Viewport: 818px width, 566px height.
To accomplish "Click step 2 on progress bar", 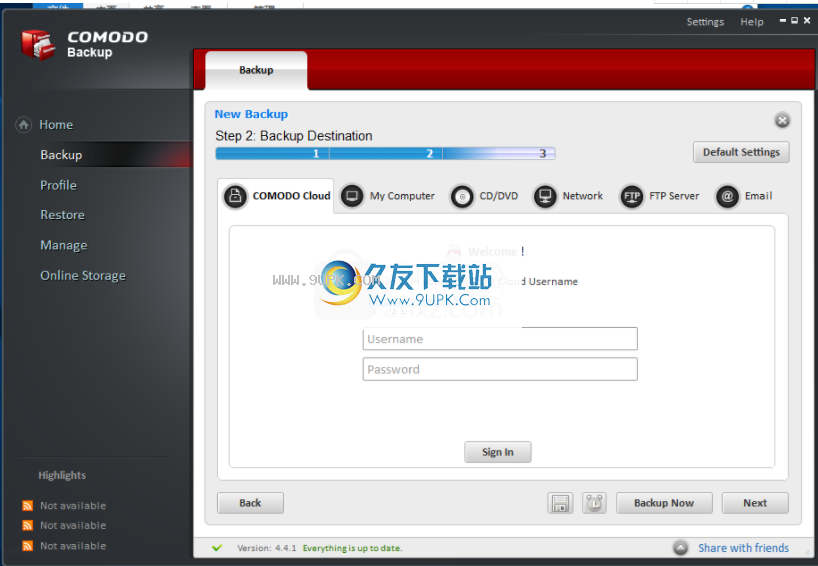I will point(386,153).
